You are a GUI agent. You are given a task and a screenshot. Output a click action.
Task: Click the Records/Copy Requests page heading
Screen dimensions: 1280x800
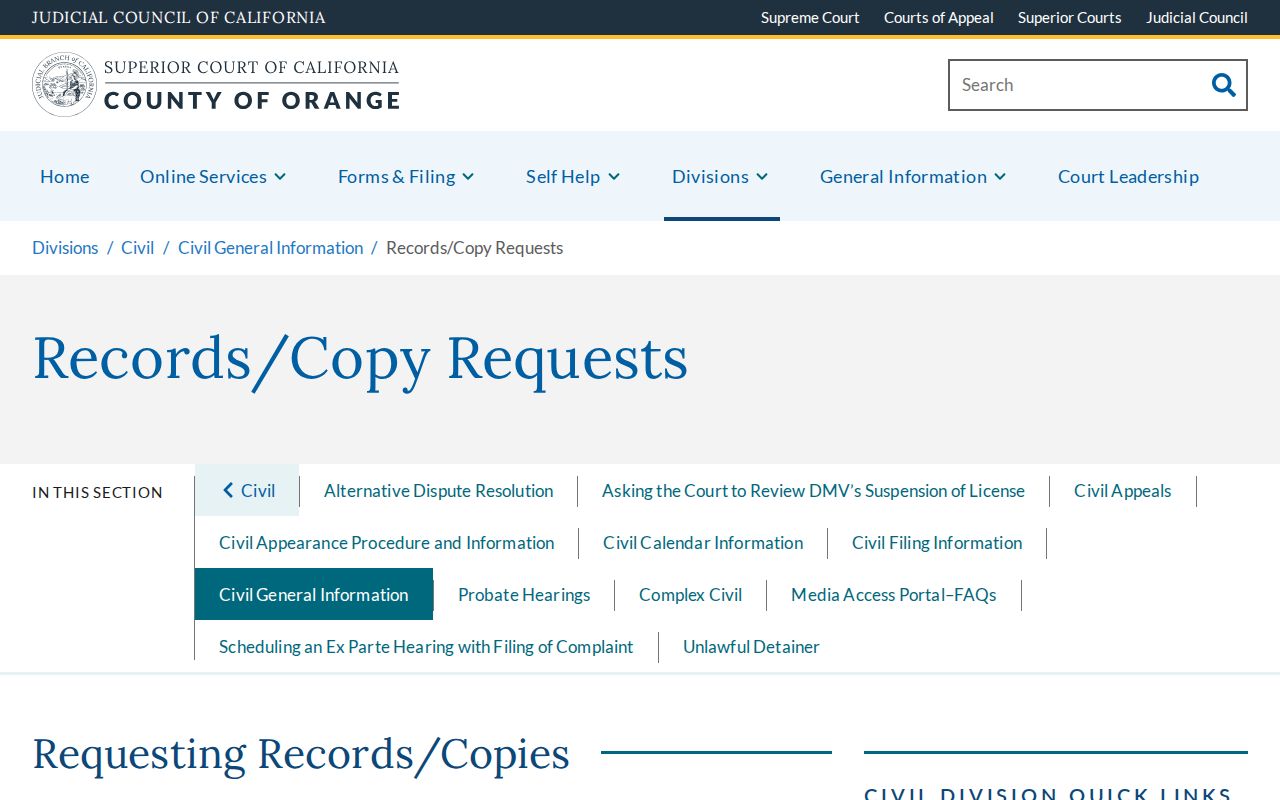(360, 358)
